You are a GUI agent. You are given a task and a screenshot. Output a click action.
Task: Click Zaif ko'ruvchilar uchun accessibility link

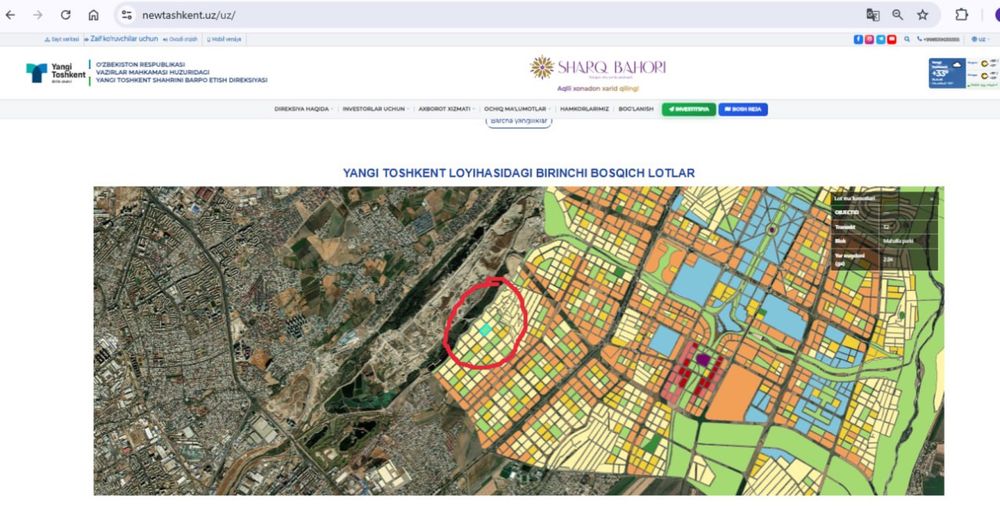coord(121,39)
